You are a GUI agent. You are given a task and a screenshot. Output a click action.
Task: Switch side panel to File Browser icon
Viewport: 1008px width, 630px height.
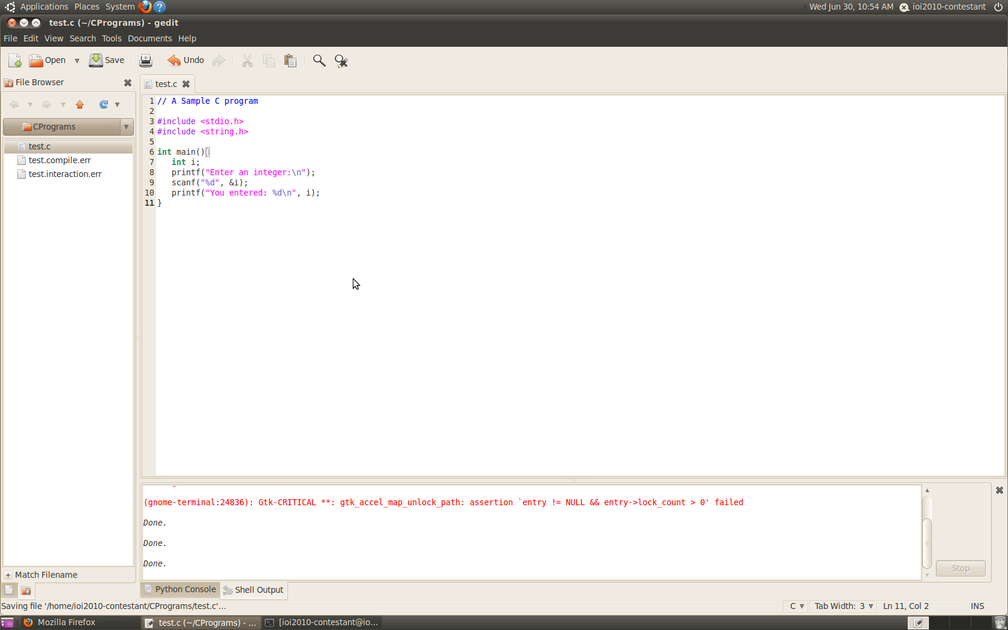tap(26, 590)
